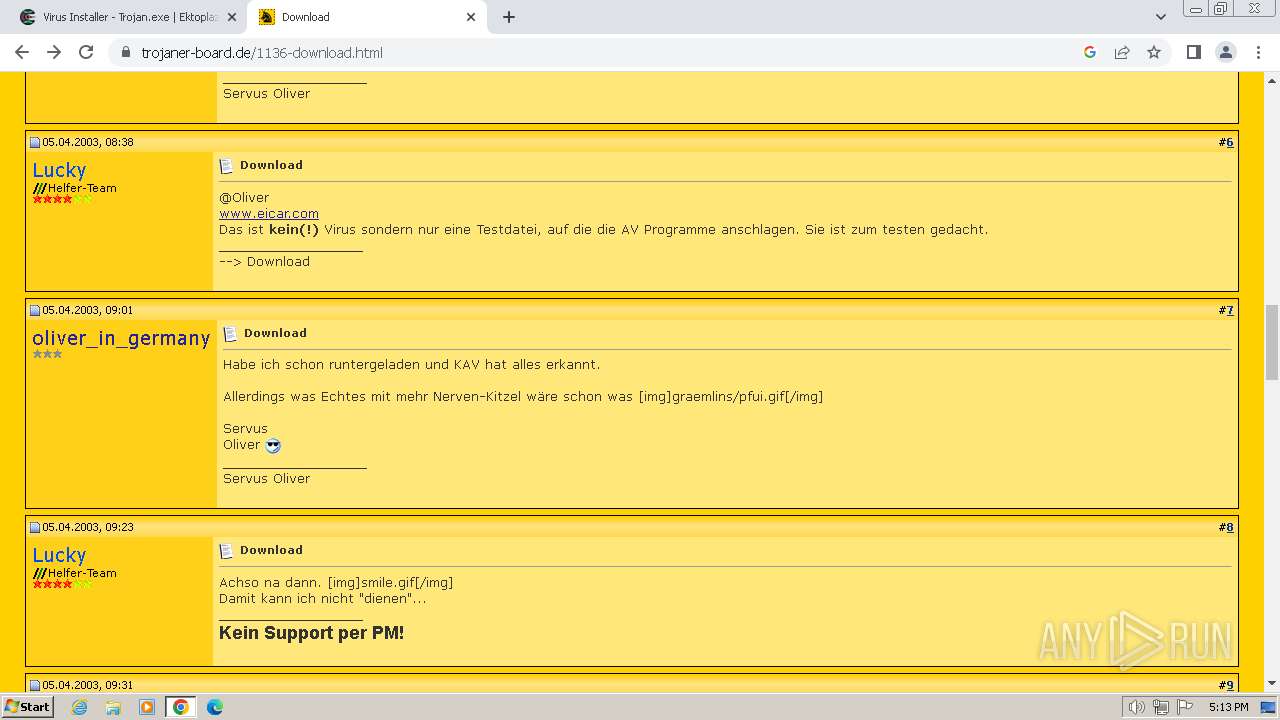Switch to the Download tab
Image resolution: width=1280 pixels, height=720 pixels.
pos(367,17)
